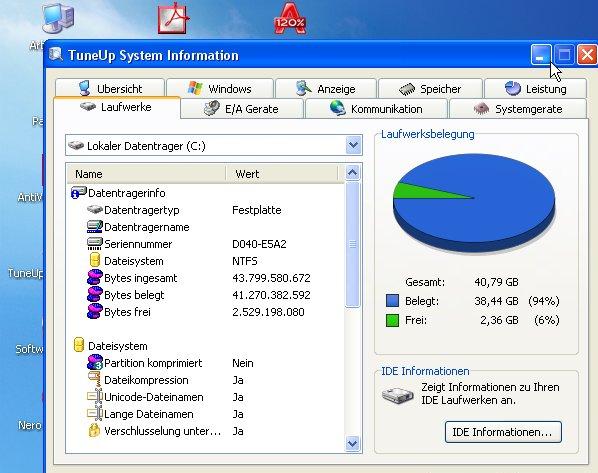
Task: Click the memory chip icon on Speicher tab
Action: 407,89
